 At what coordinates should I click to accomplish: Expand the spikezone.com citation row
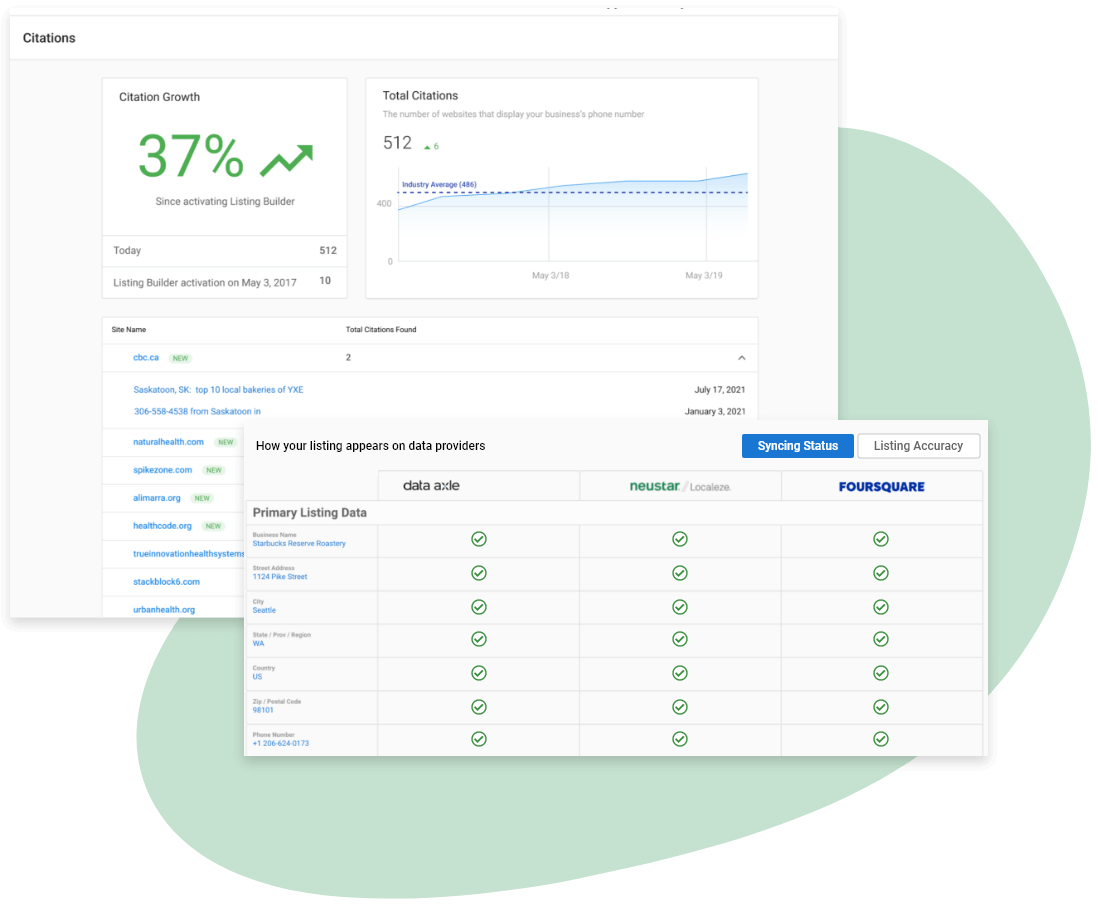[161, 470]
